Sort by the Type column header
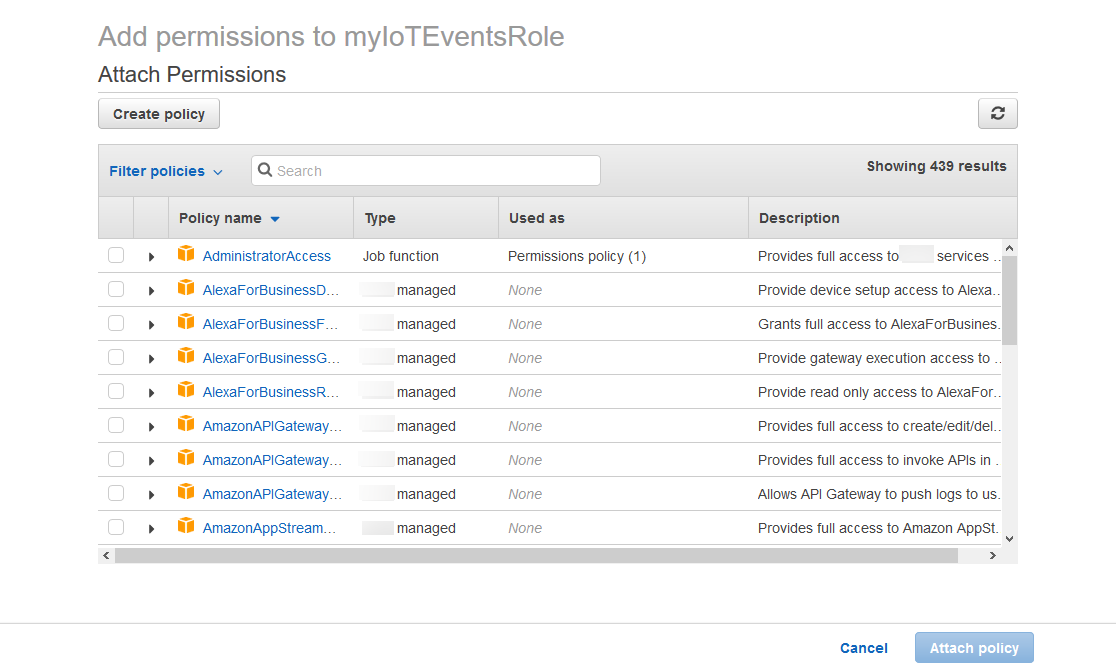The height and width of the screenshot is (669, 1116). (380, 218)
